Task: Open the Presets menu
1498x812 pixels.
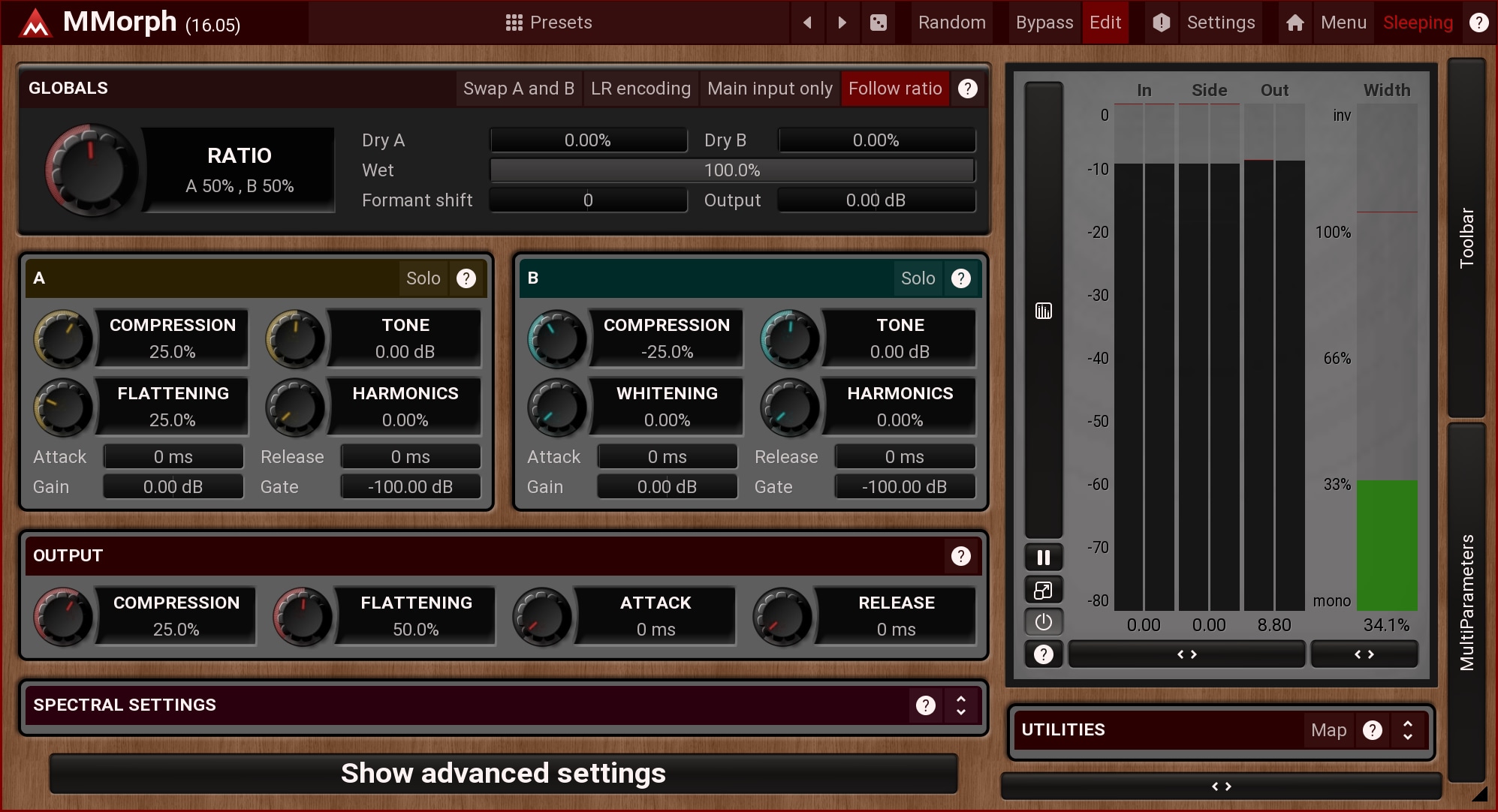Action: click(549, 23)
